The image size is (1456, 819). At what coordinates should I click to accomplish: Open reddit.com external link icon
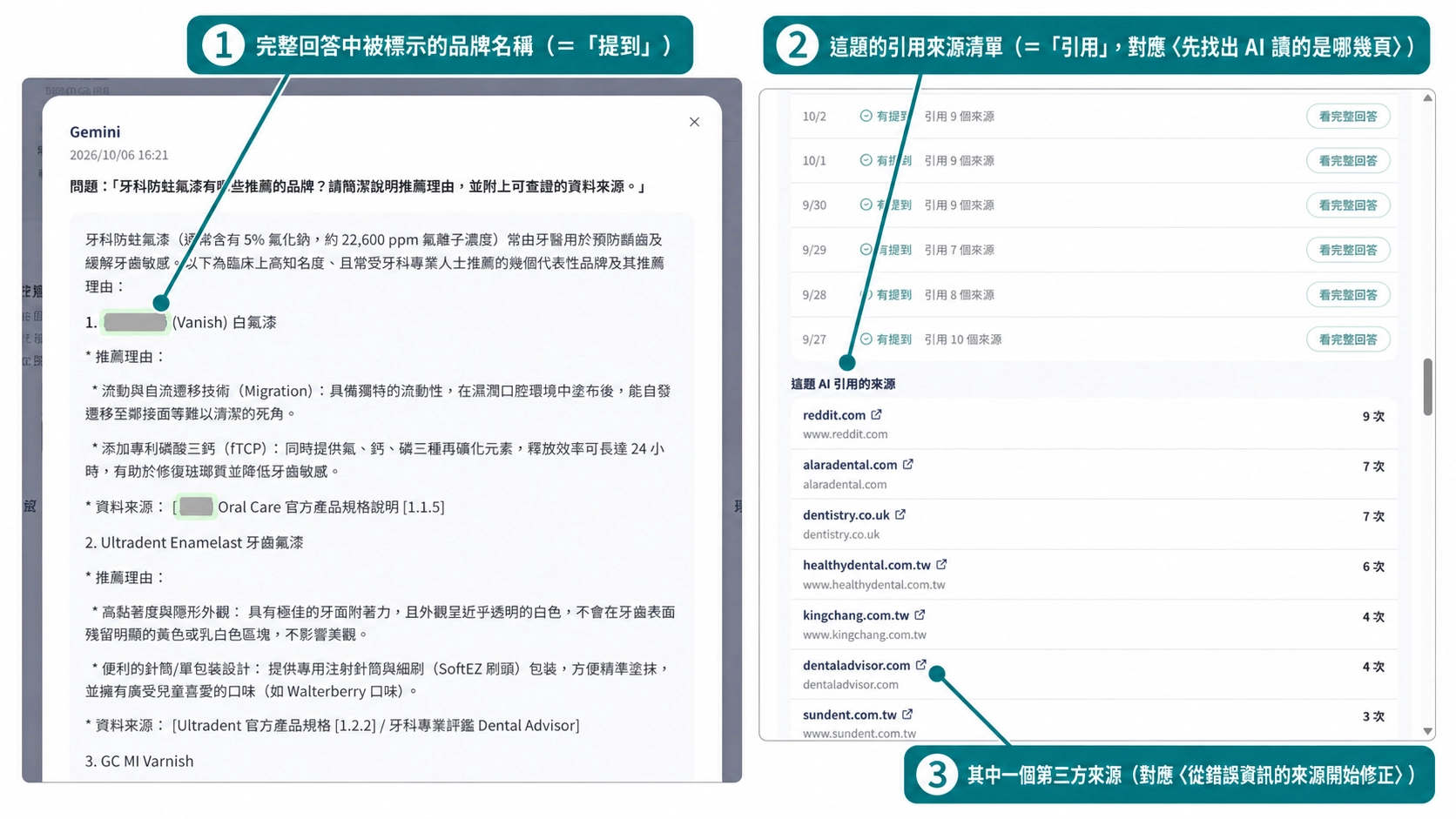click(x=876, y=414)
